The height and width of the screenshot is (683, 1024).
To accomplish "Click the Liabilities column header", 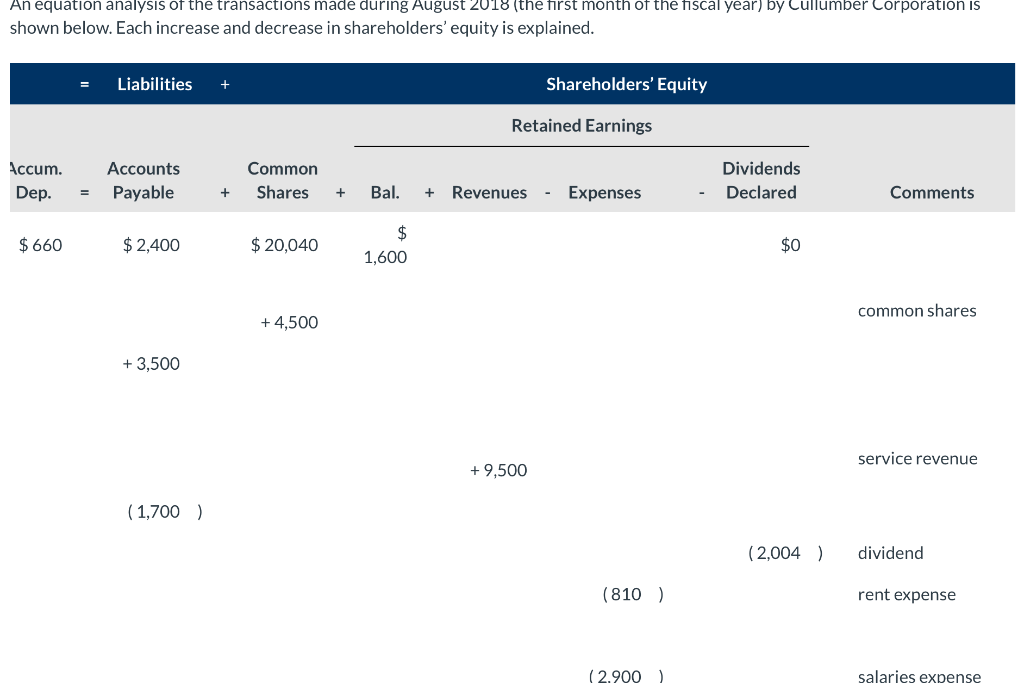I will point(154,84).
